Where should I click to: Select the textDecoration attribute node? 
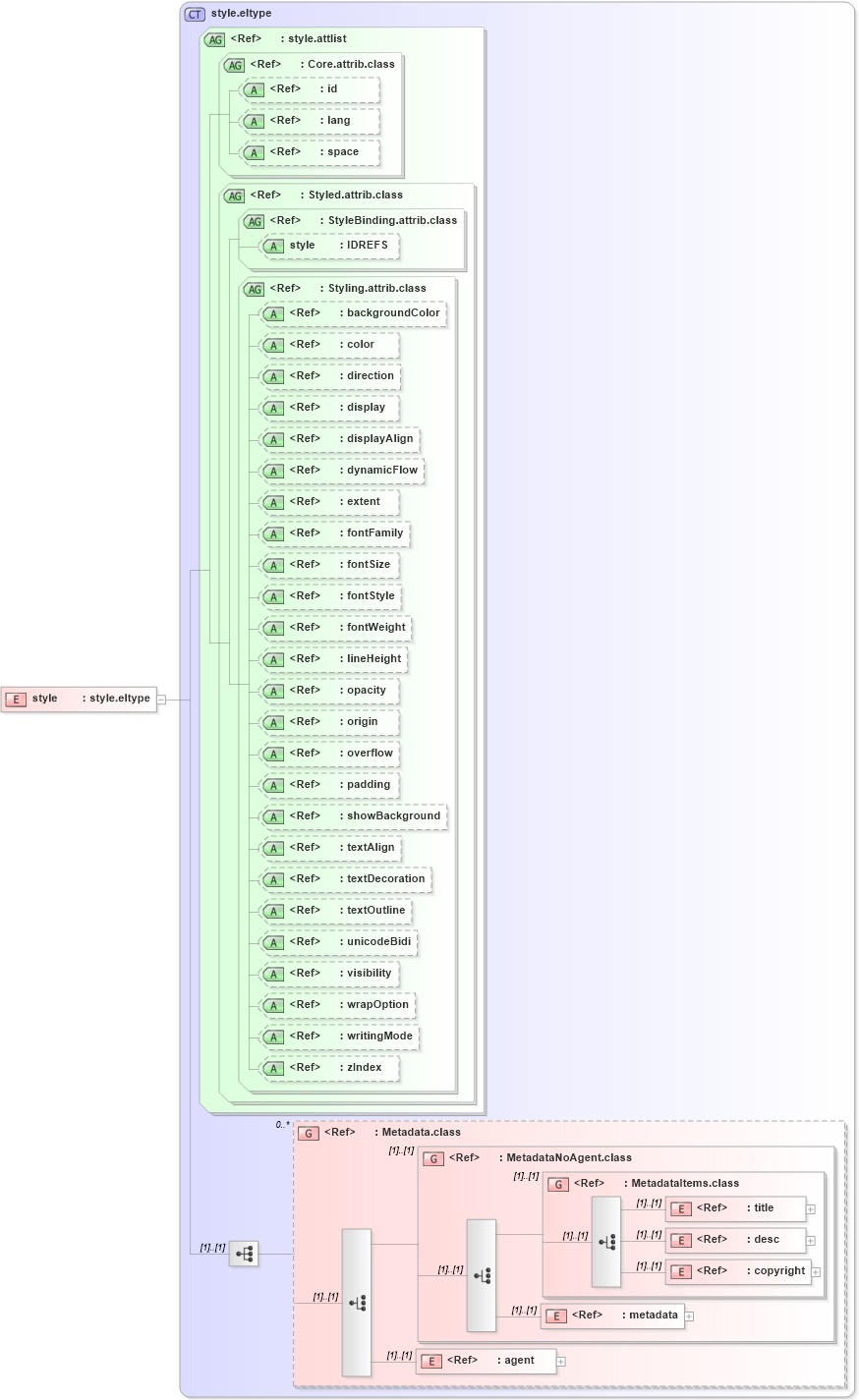tap(346, 879)
